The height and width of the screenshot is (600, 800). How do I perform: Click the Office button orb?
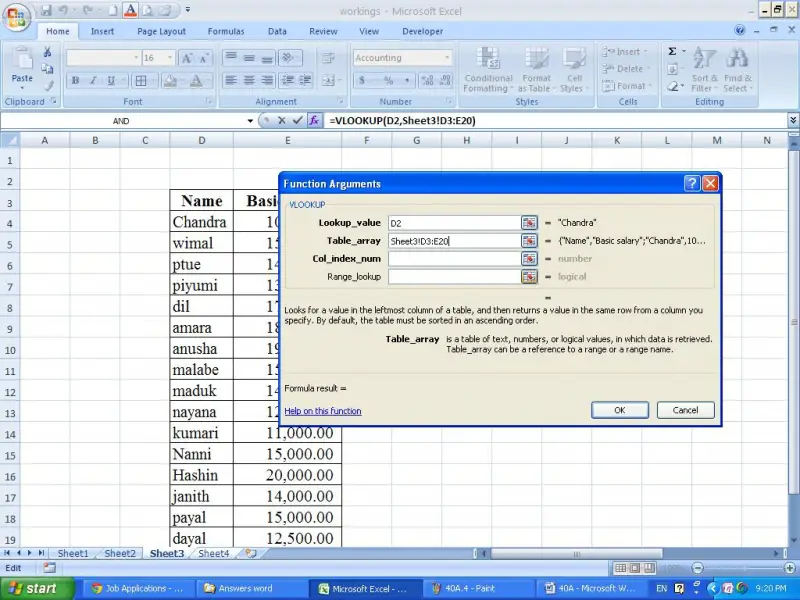click(x=16, y=17)
